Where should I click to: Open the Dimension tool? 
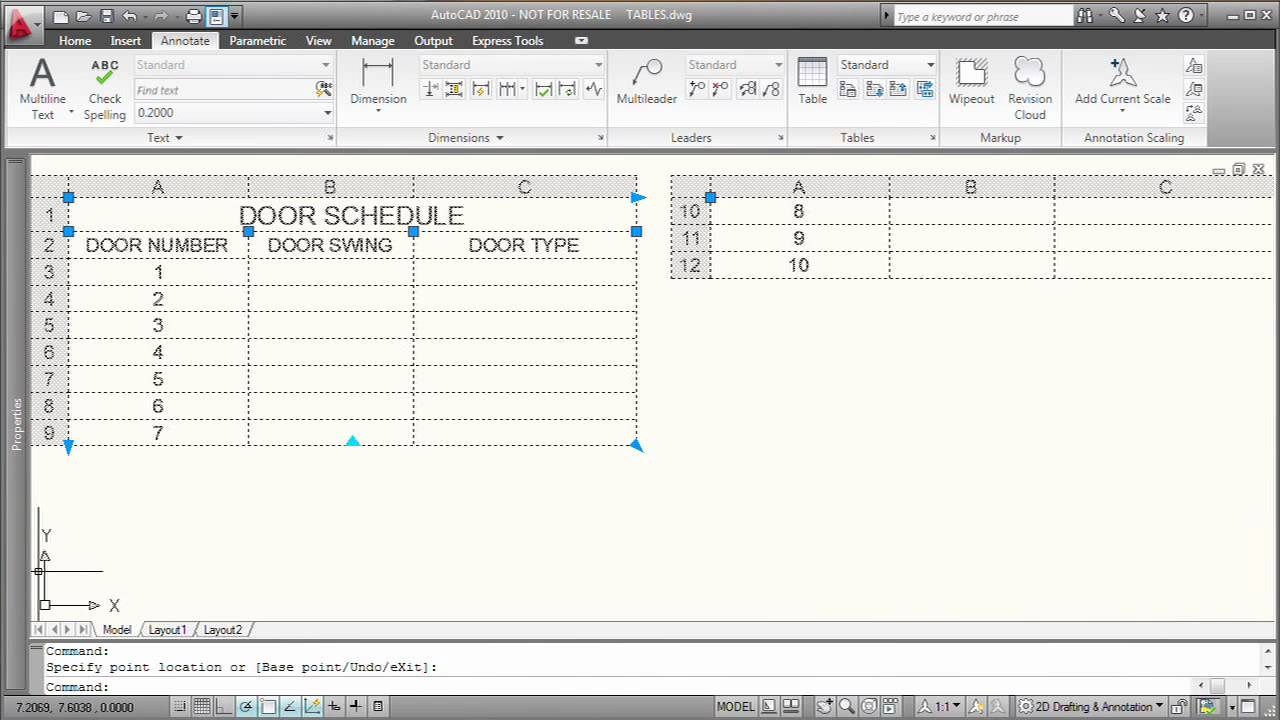pos(378,82)
